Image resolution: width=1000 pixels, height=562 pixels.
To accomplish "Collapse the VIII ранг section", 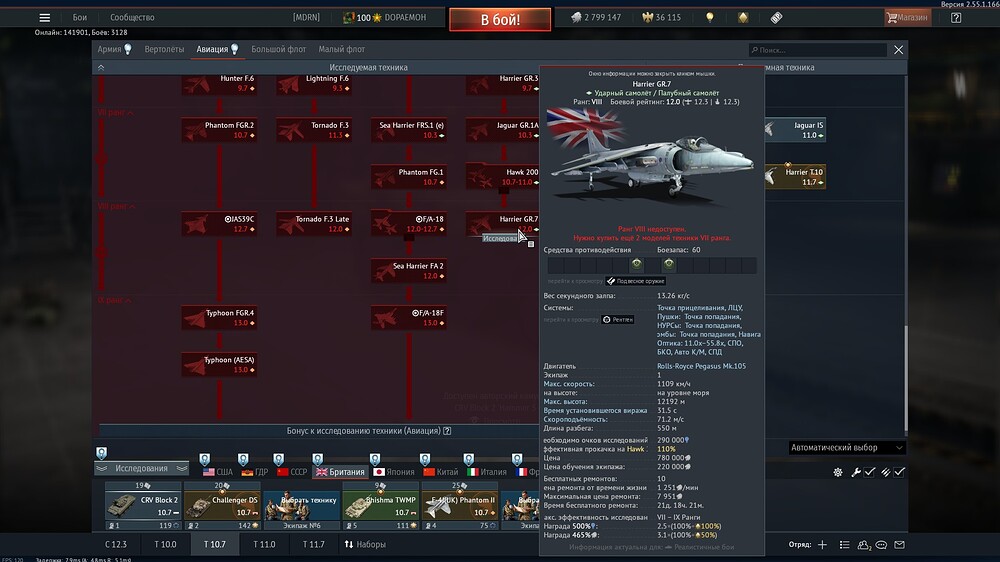I will (x=116, y=206).
